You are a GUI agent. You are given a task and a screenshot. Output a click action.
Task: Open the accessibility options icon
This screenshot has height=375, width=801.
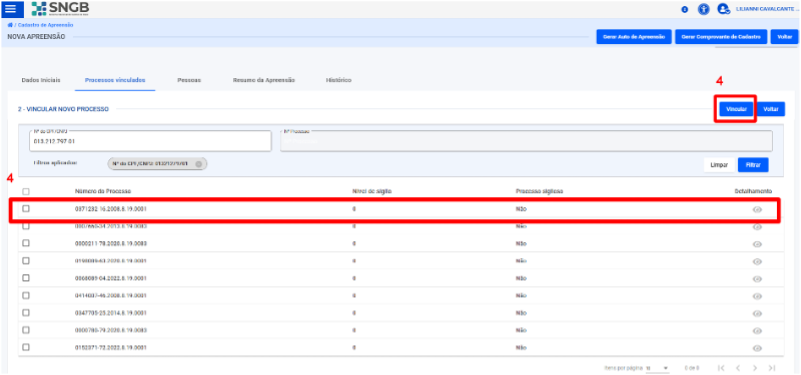(704, 9)
